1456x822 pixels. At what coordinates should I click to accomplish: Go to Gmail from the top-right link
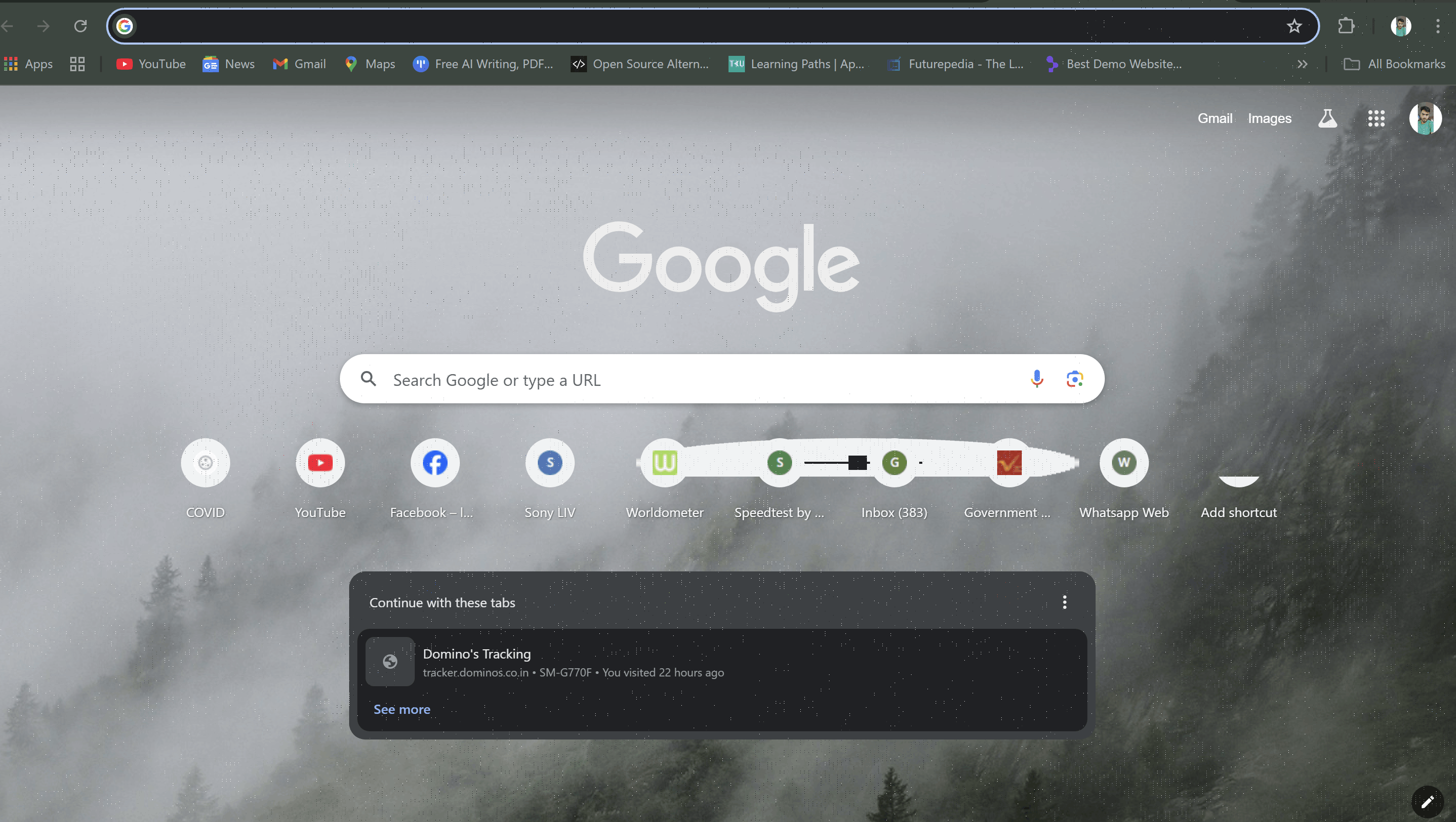(1214, 118)
